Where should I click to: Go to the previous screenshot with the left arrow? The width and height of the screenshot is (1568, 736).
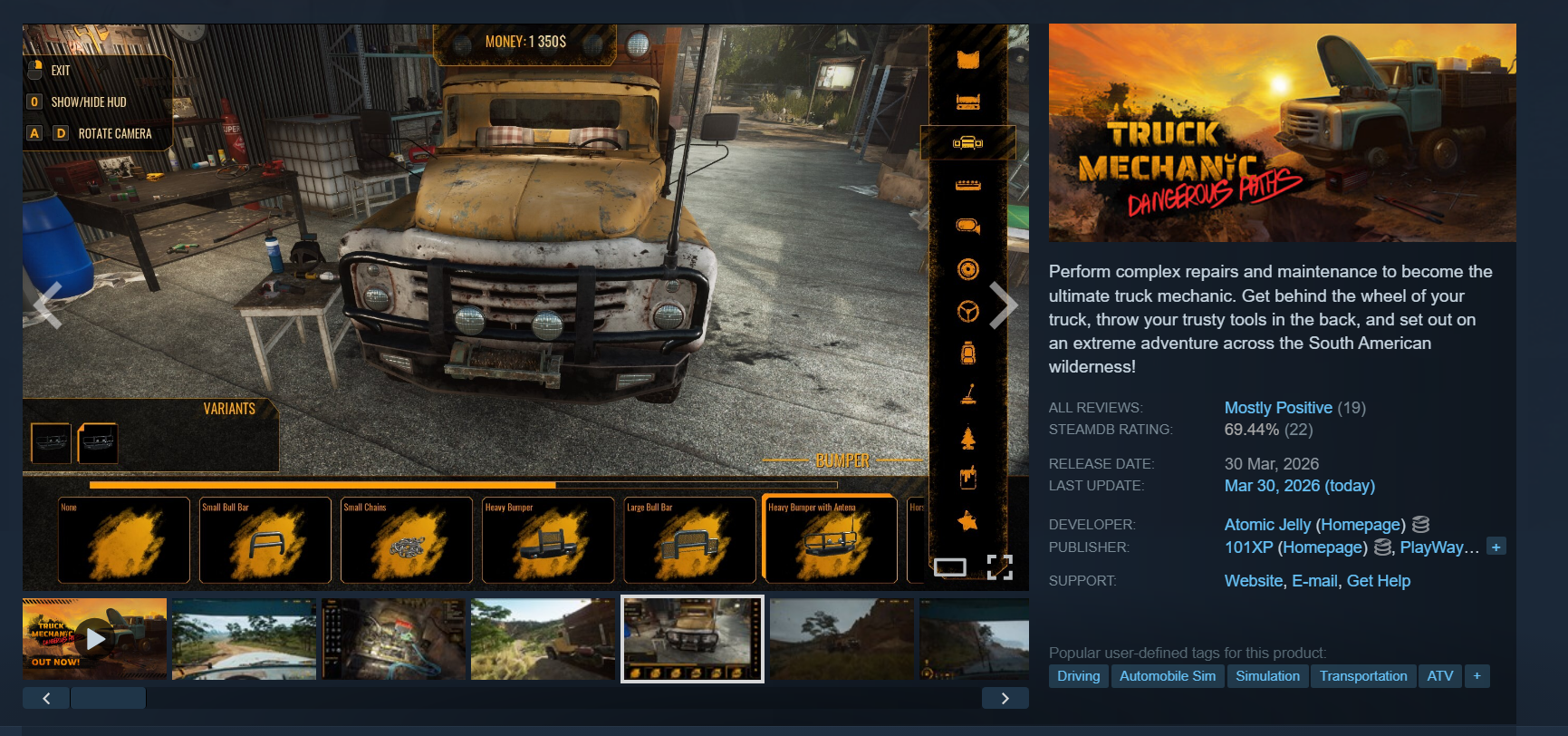pos(48,305)
